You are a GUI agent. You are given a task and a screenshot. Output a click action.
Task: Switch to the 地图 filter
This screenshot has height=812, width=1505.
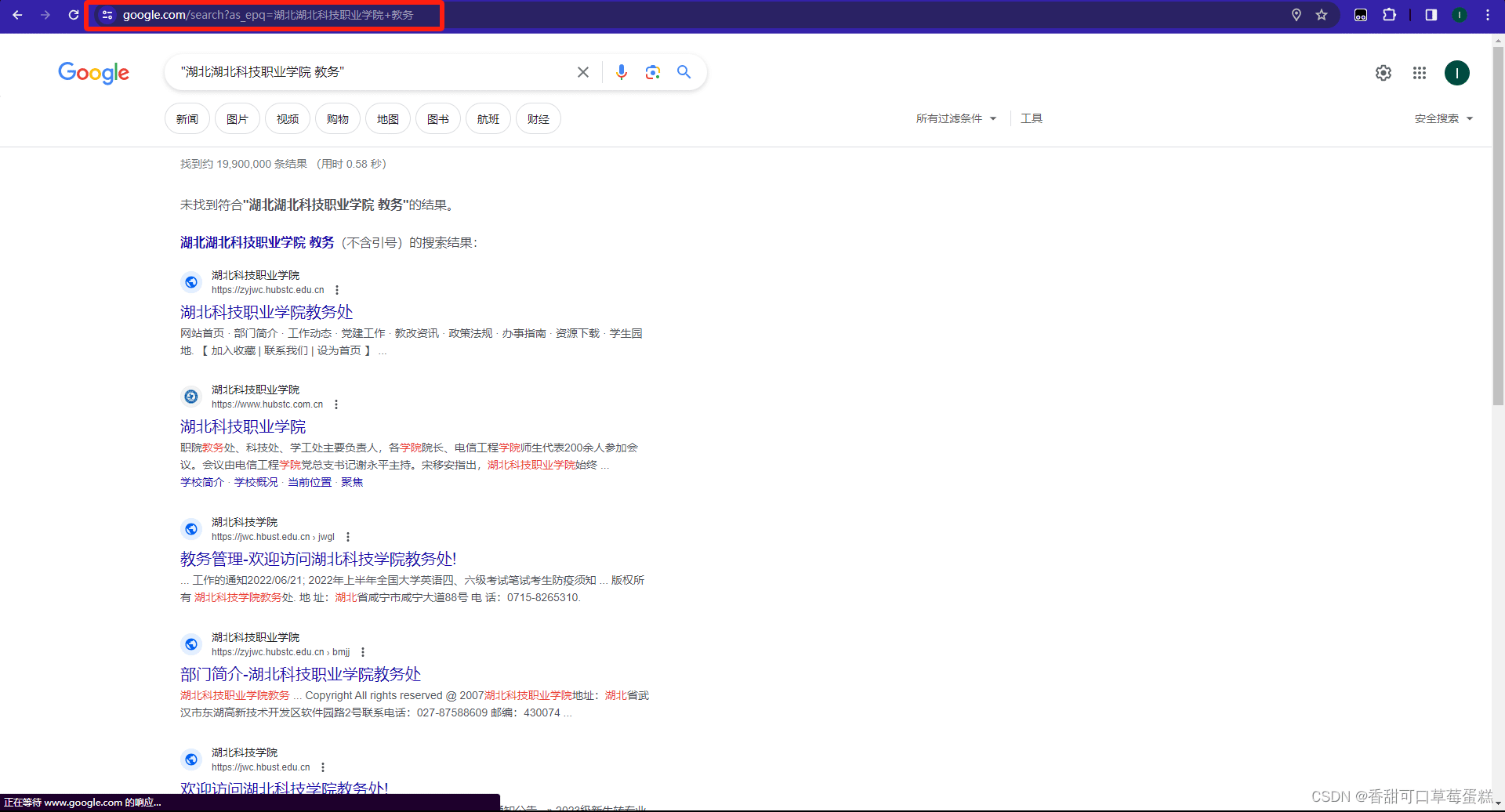point(388,119)
